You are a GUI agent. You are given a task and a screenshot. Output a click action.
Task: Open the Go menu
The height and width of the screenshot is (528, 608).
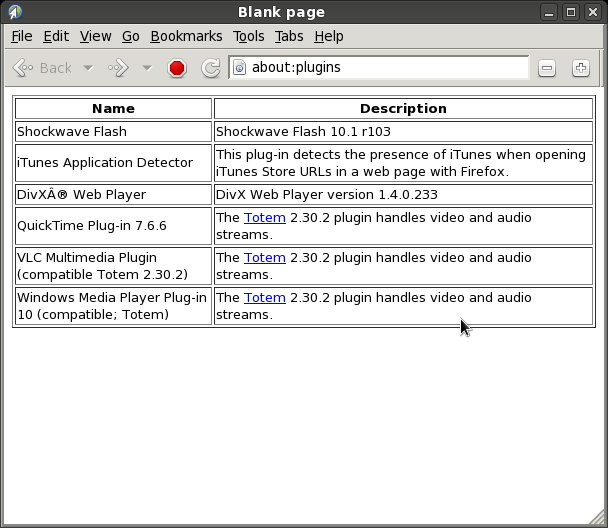point(131,36)
